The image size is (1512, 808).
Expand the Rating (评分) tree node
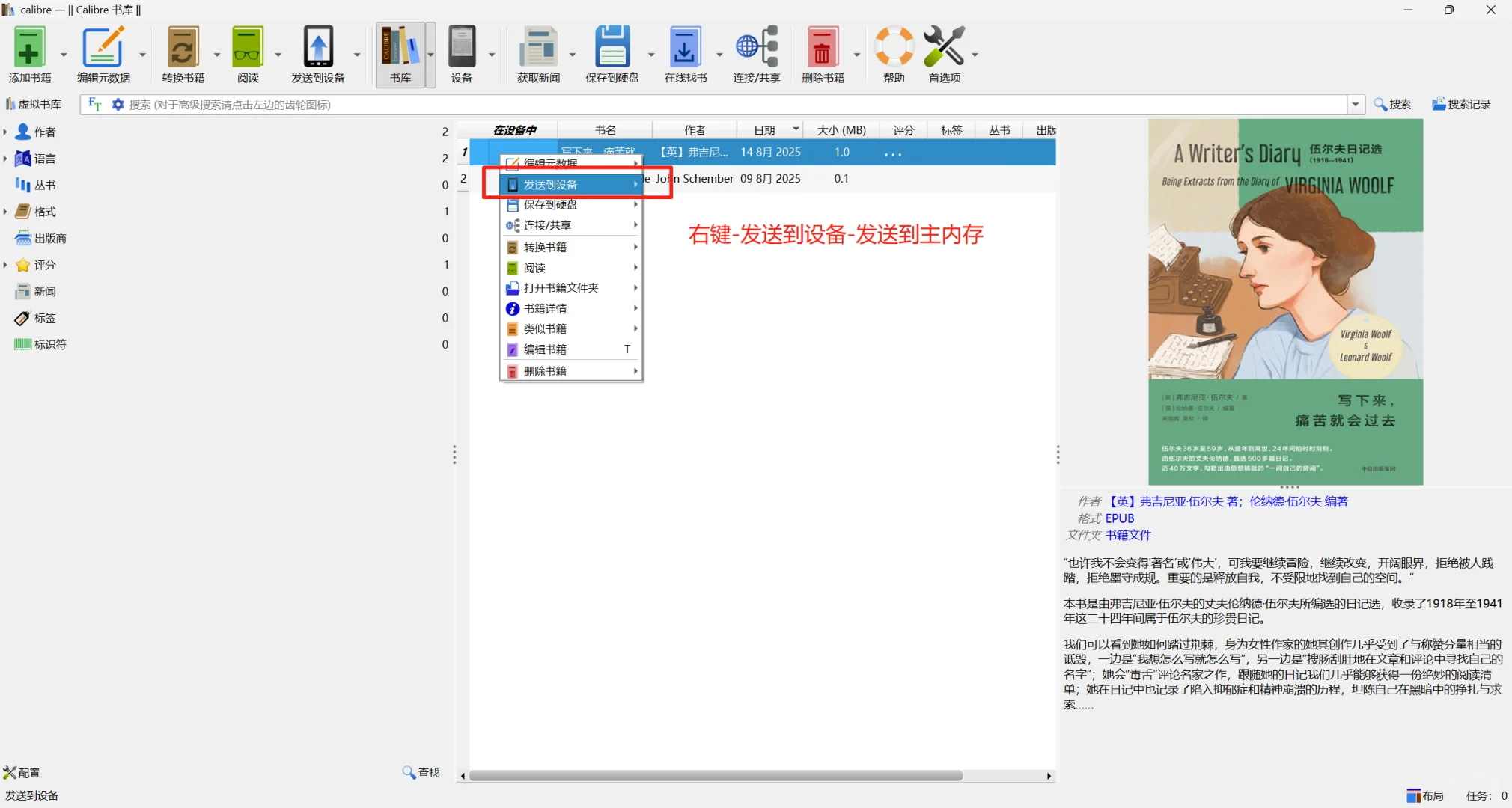[x=5, y=265]
